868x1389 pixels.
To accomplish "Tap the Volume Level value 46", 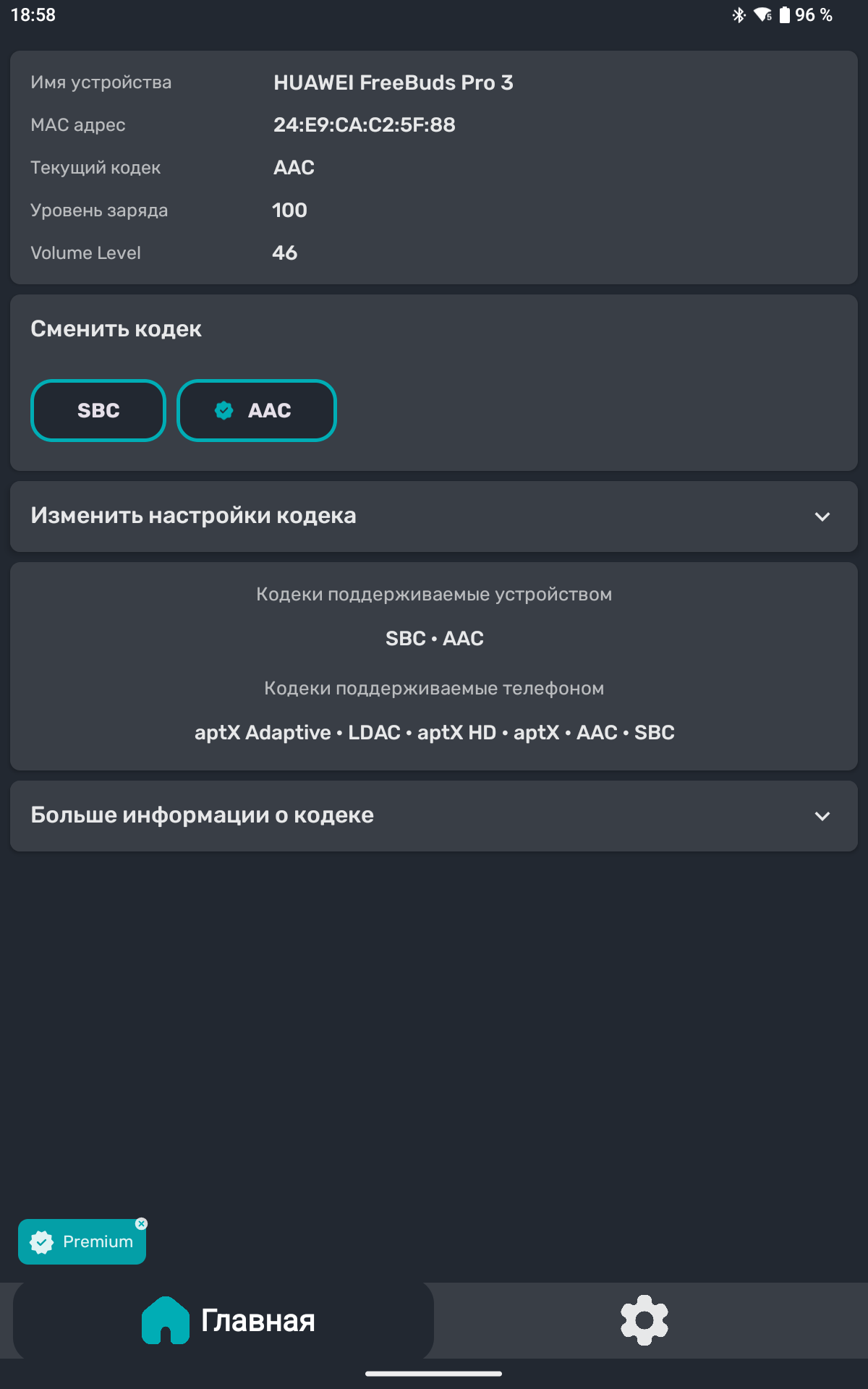I will [x=285, y=252].
